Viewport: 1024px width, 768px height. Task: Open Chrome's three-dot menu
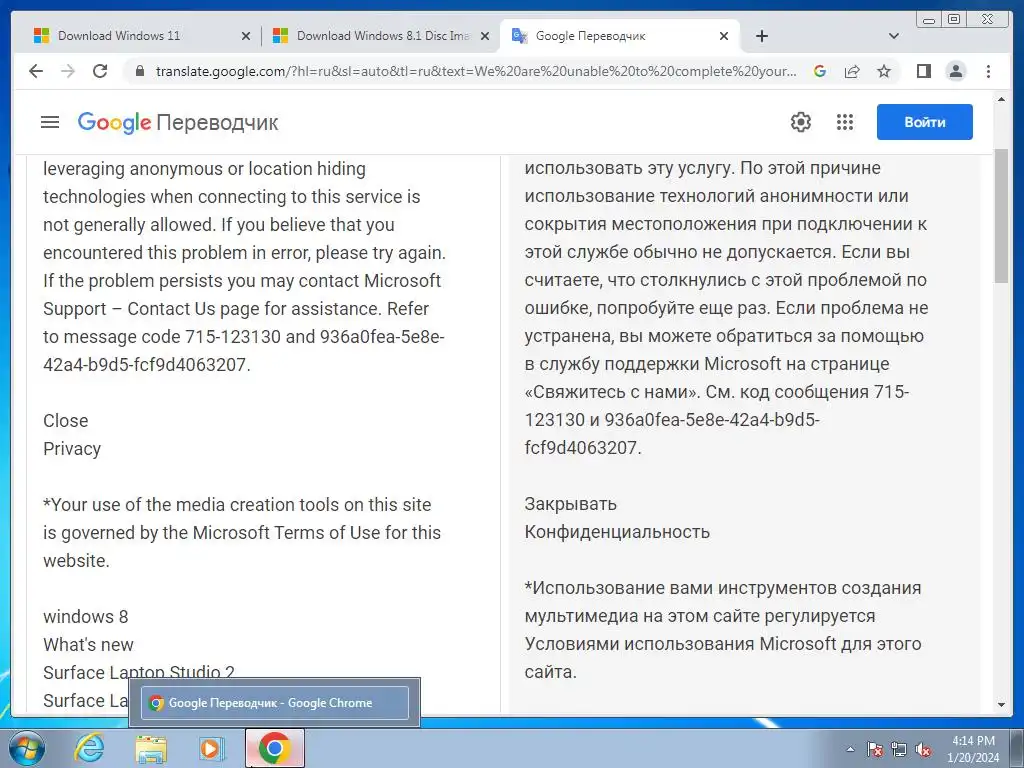[988, 71]
